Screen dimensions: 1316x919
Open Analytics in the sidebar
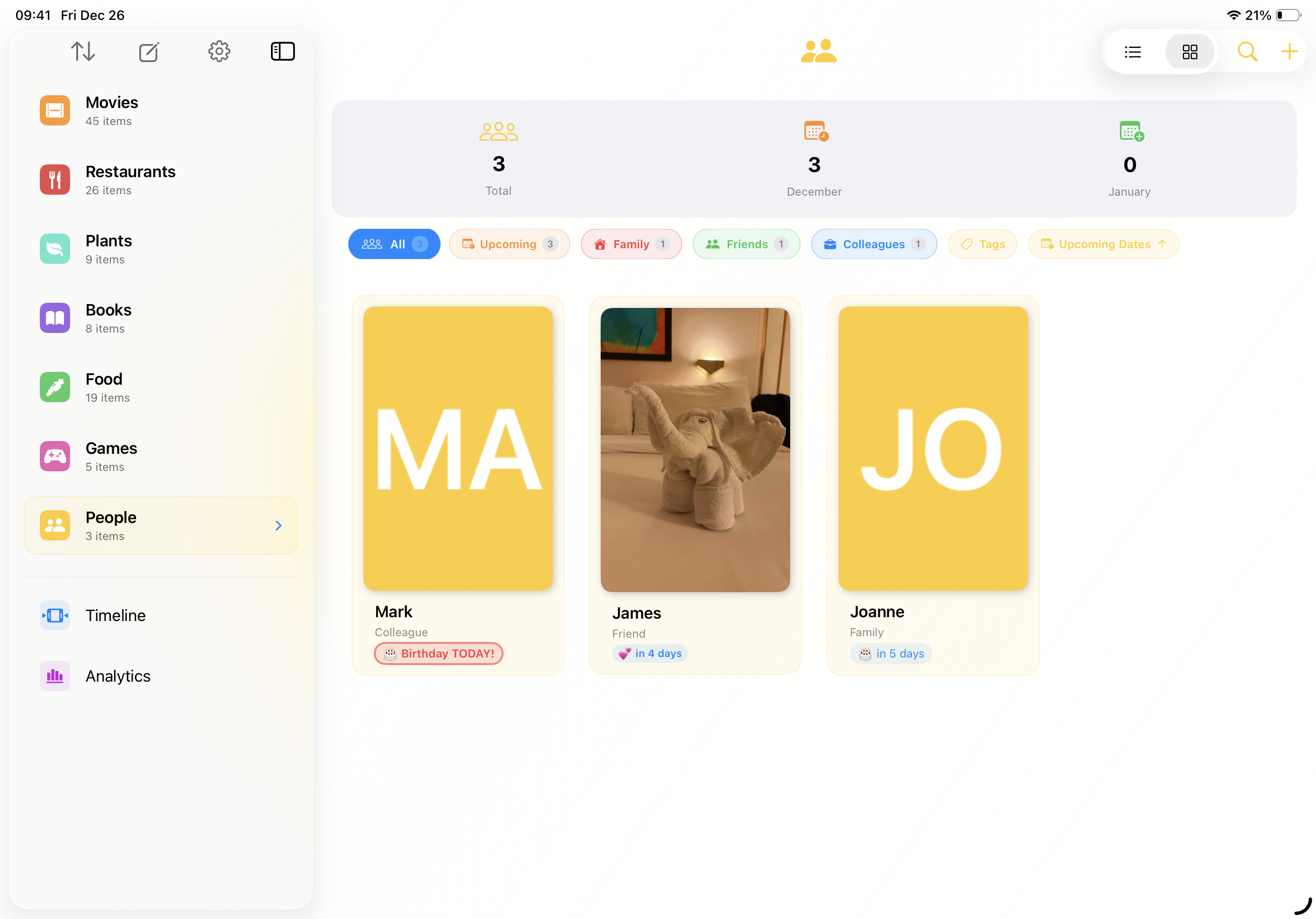117,676
